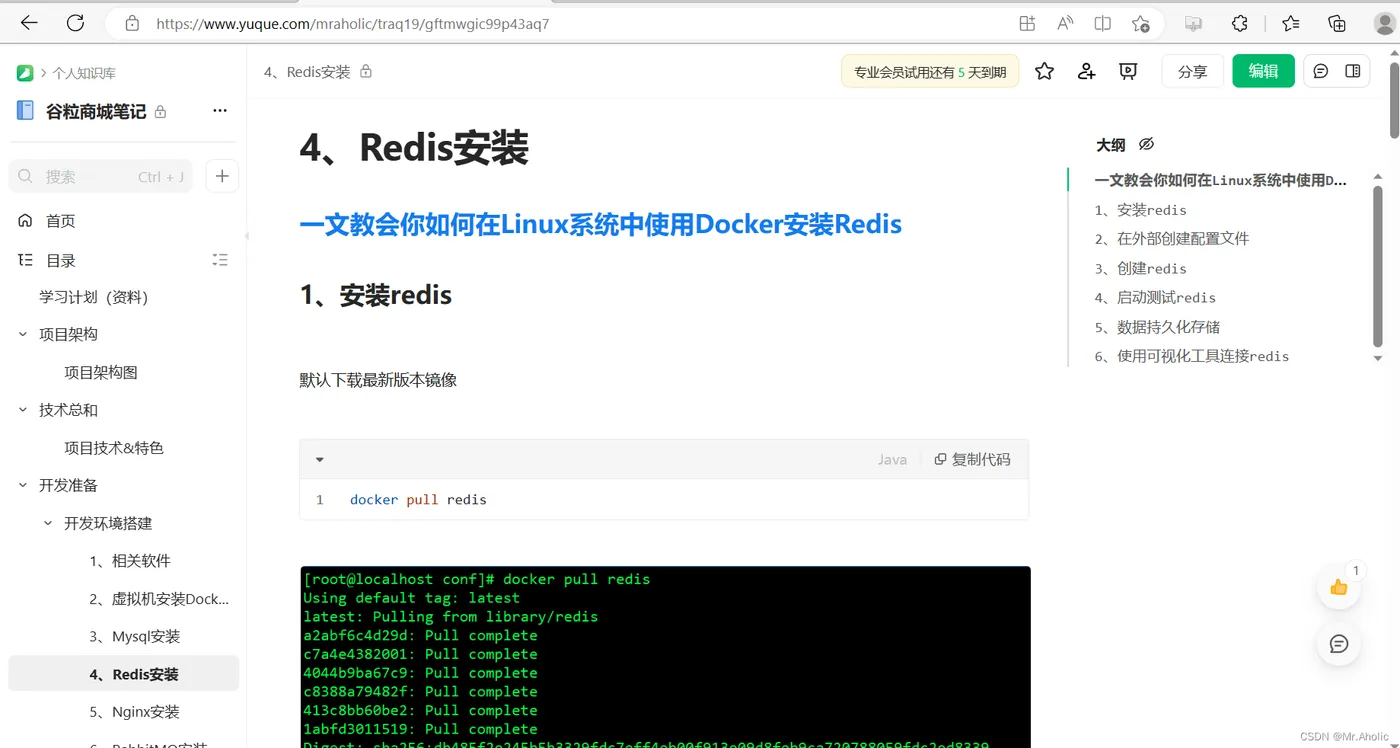
Task: Click the 分享 button
Action: (x=1192, y=71)
